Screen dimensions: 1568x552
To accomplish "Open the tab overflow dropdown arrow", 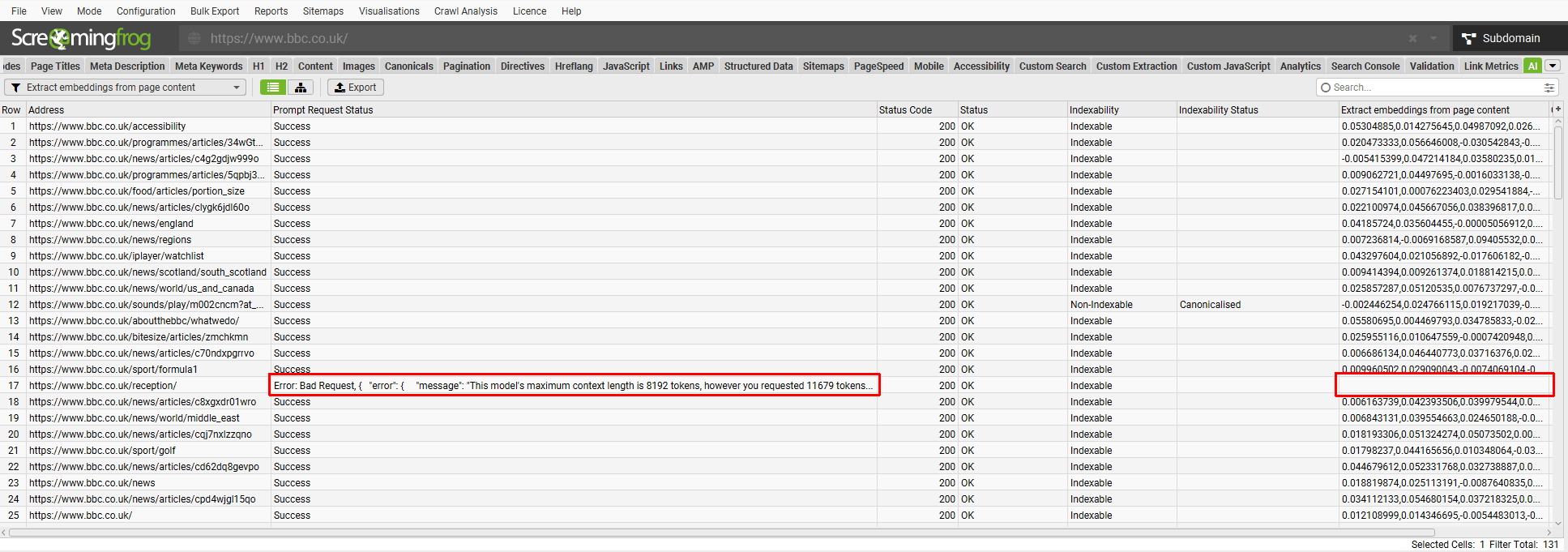I will coord(1553,66).
